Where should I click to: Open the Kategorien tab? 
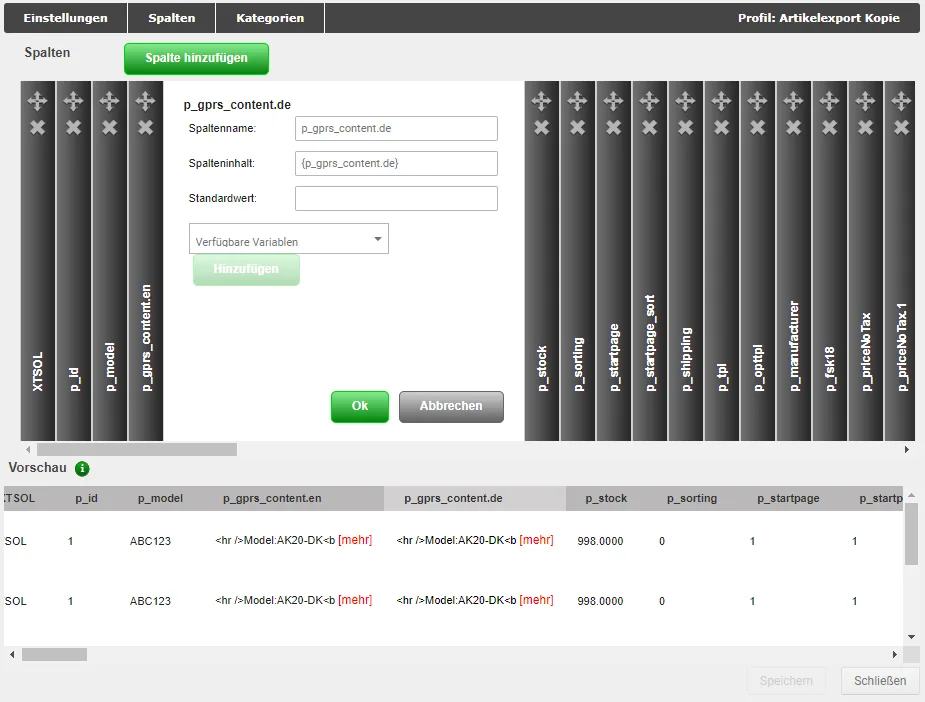270,18
